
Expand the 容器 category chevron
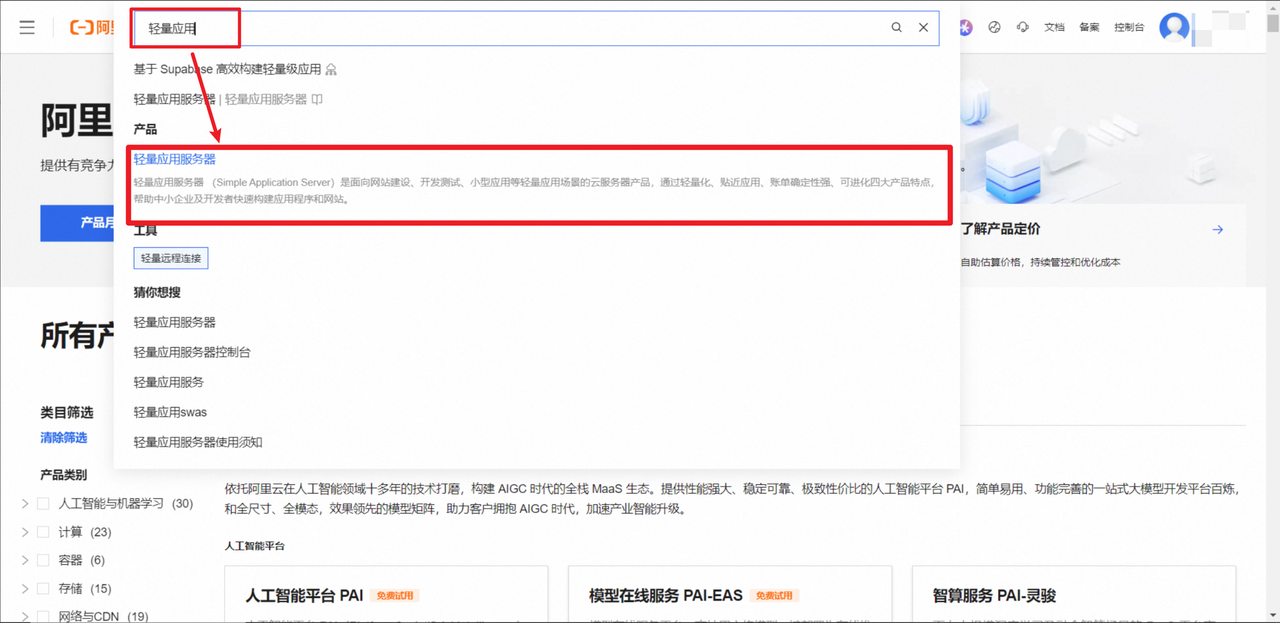(25, 560)
